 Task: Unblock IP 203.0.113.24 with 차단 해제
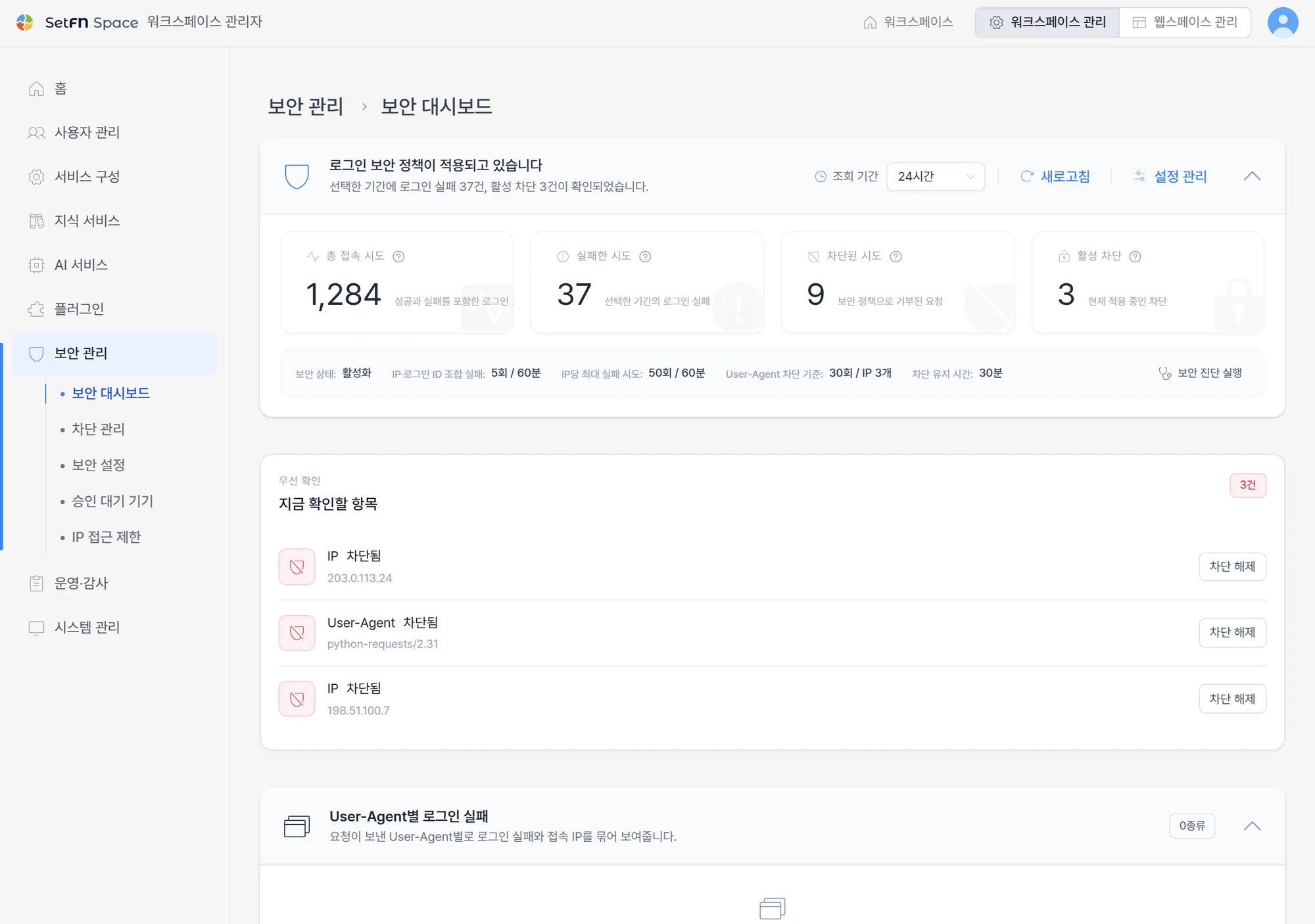1233,566
